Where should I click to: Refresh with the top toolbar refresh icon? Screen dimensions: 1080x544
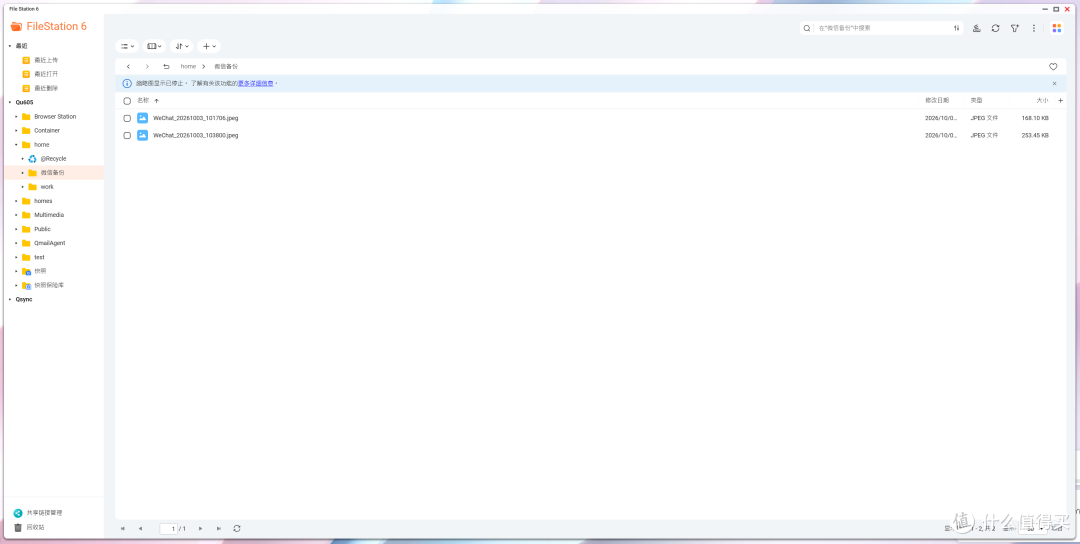995,28
